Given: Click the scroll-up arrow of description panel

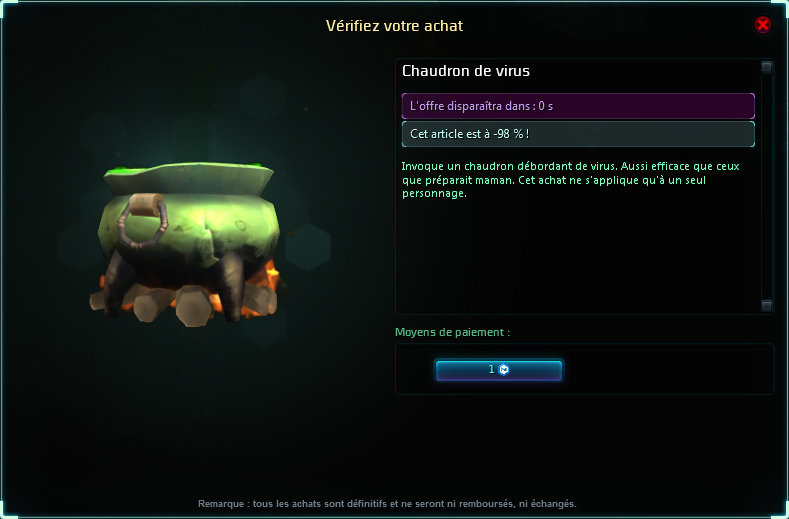Looking at the screenshot, I should 766,67.
